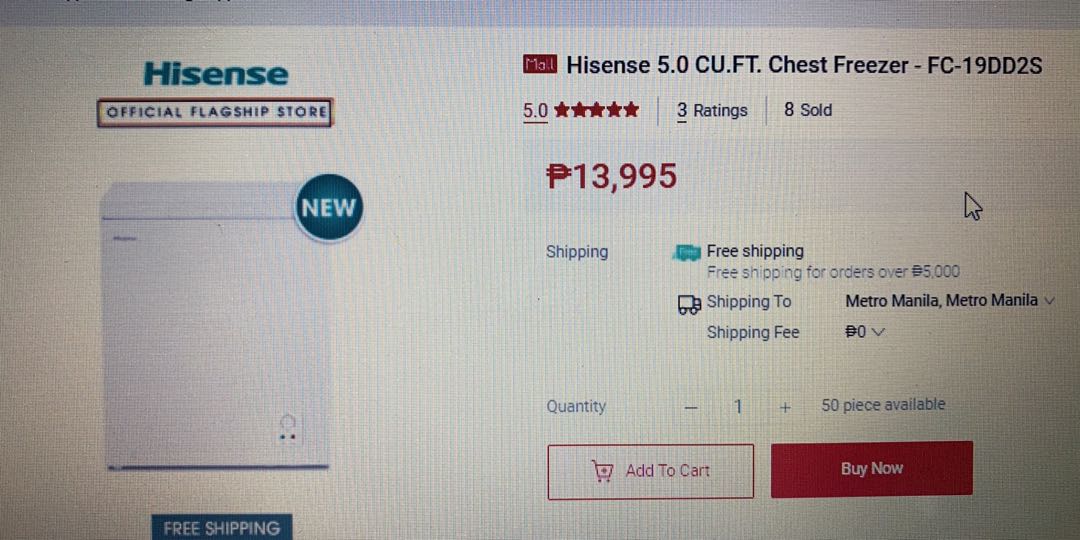Viewport: 1080px width, 540px height.
Task: Click the quantity field showing 1
Action: [x=738, y=407]
